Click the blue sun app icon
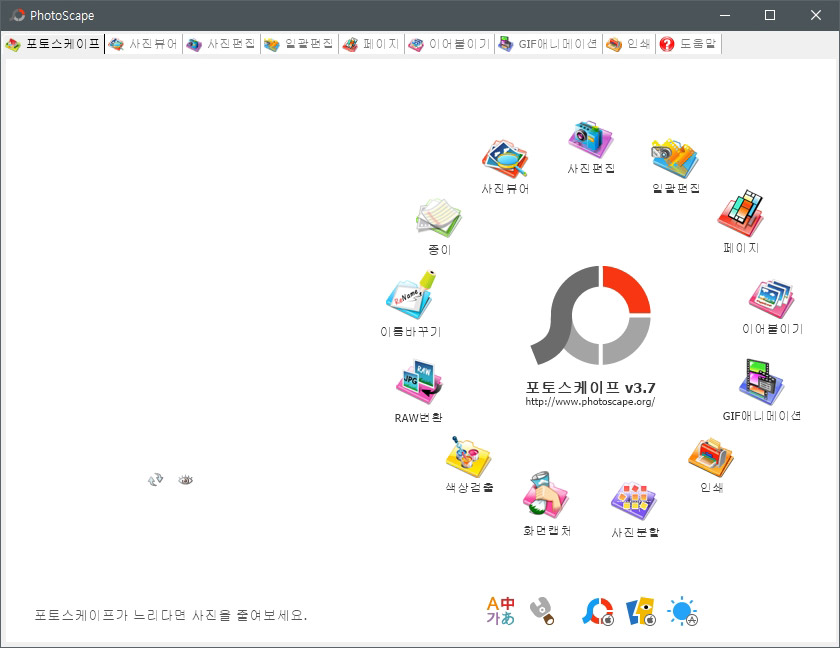840x648 pixels. coord(682,611)
